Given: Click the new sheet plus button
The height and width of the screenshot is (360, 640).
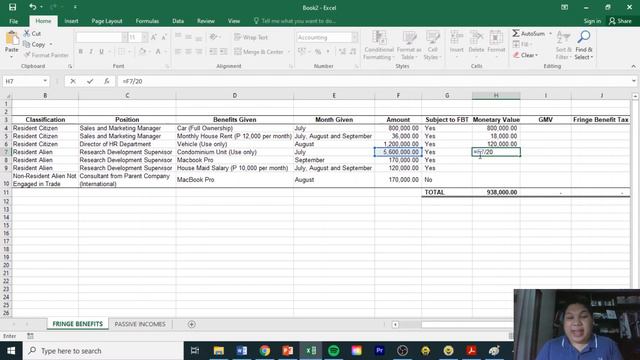Looking at the screenshot, I should [x=191, y=324].
